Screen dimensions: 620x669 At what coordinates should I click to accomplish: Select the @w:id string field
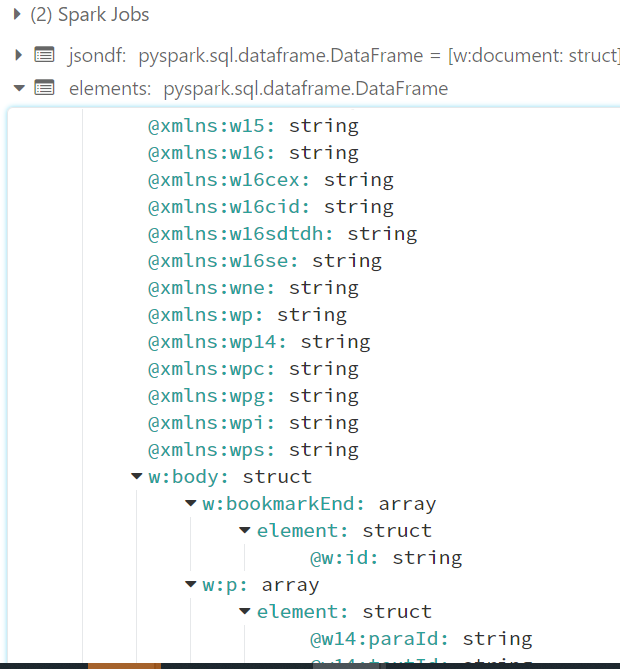pos(385,558)
